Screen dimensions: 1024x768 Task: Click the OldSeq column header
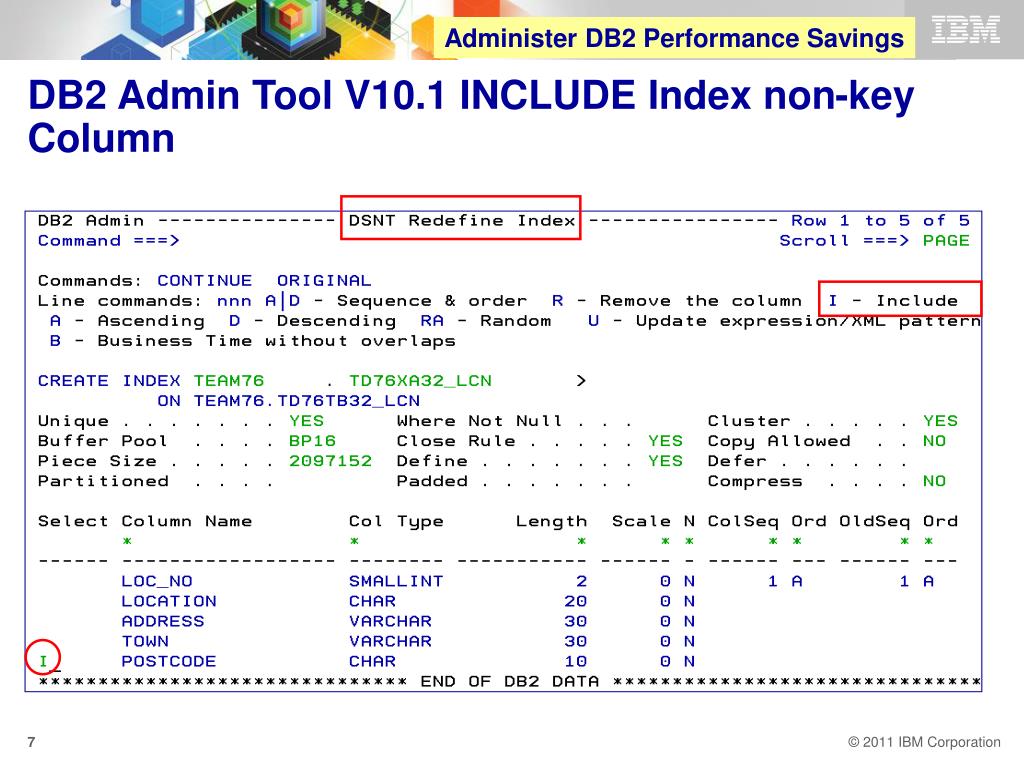[874, 521]
